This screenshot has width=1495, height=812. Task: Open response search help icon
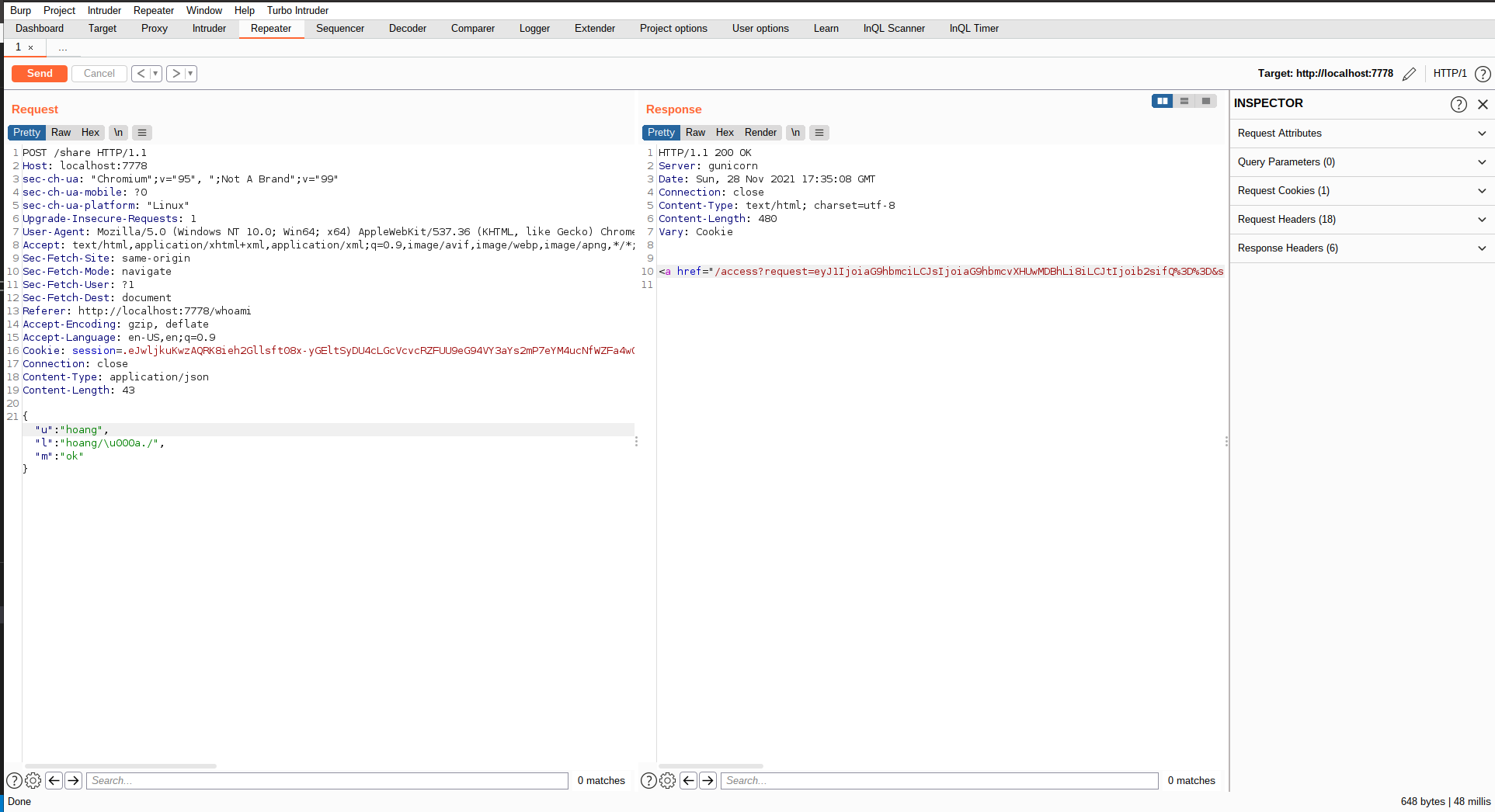(648, 781)
